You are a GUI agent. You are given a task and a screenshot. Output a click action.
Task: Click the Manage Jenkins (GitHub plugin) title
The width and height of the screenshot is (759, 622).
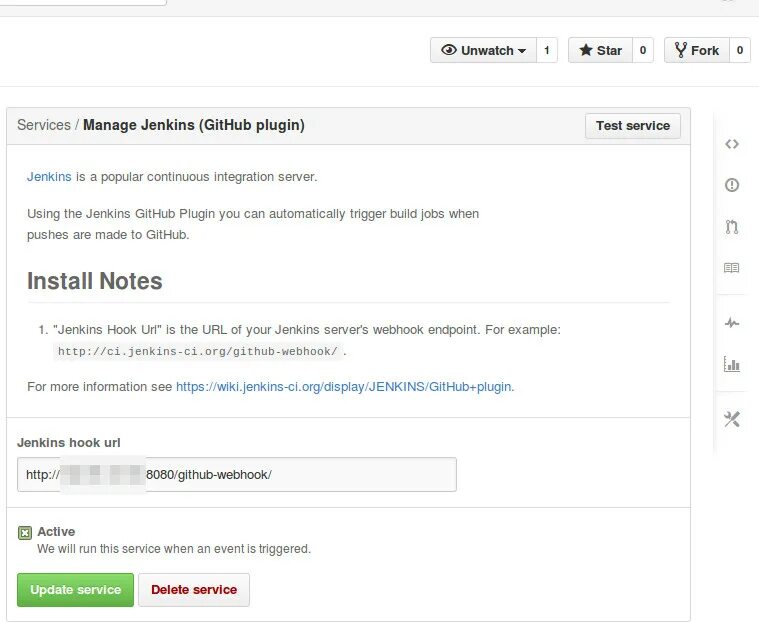tap(194, 125)
